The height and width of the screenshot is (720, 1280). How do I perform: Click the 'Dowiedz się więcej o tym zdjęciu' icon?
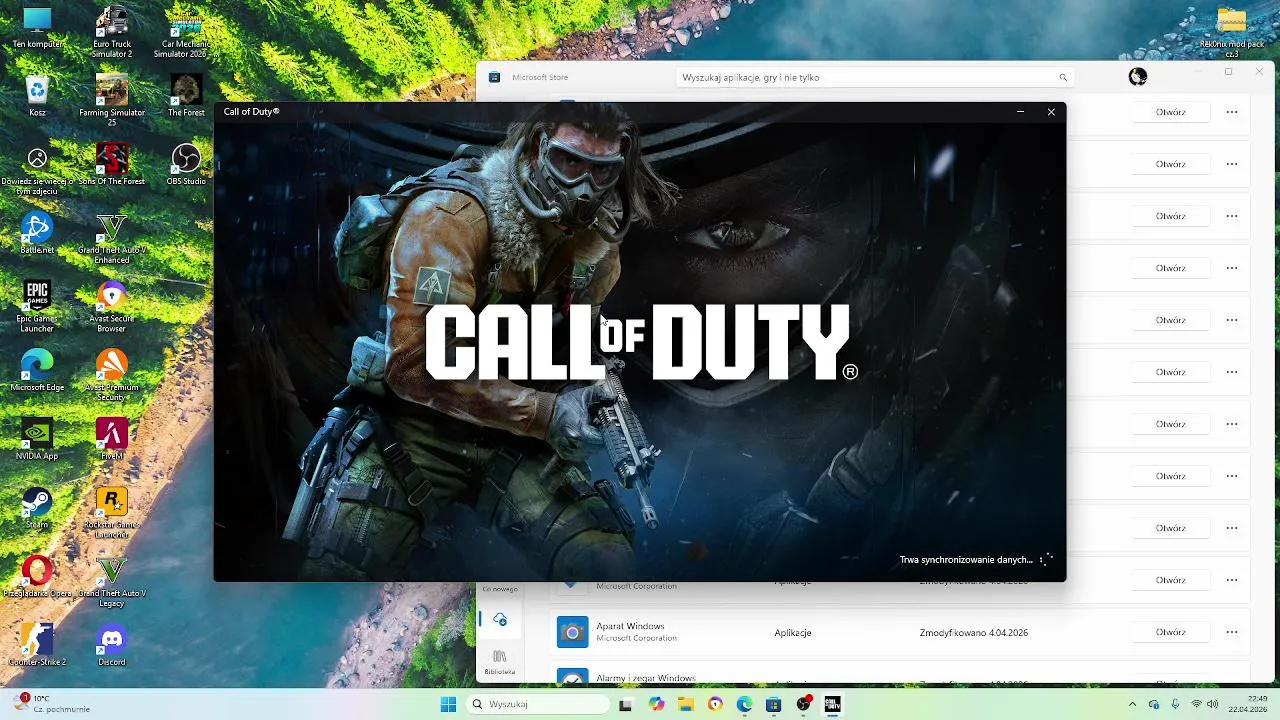[37, 169]
